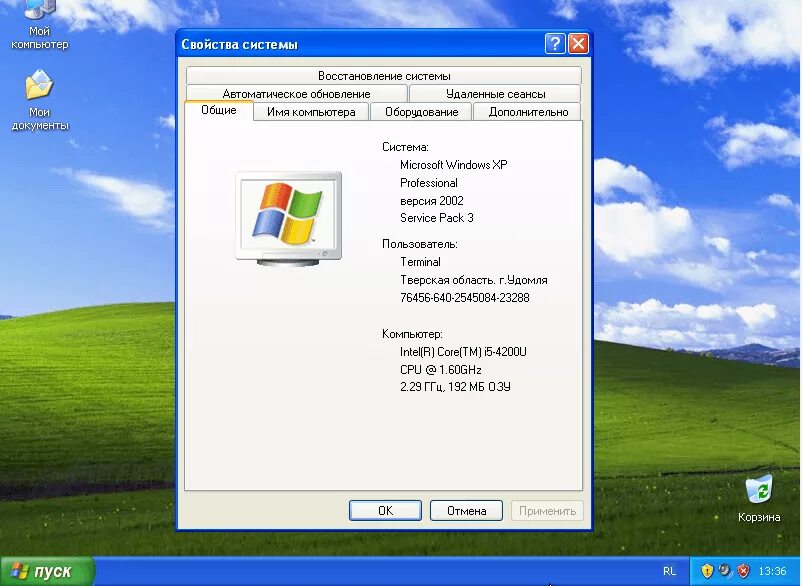Click yellow security shield tray icon
802x586 pixels.
[x=707, y=571]
